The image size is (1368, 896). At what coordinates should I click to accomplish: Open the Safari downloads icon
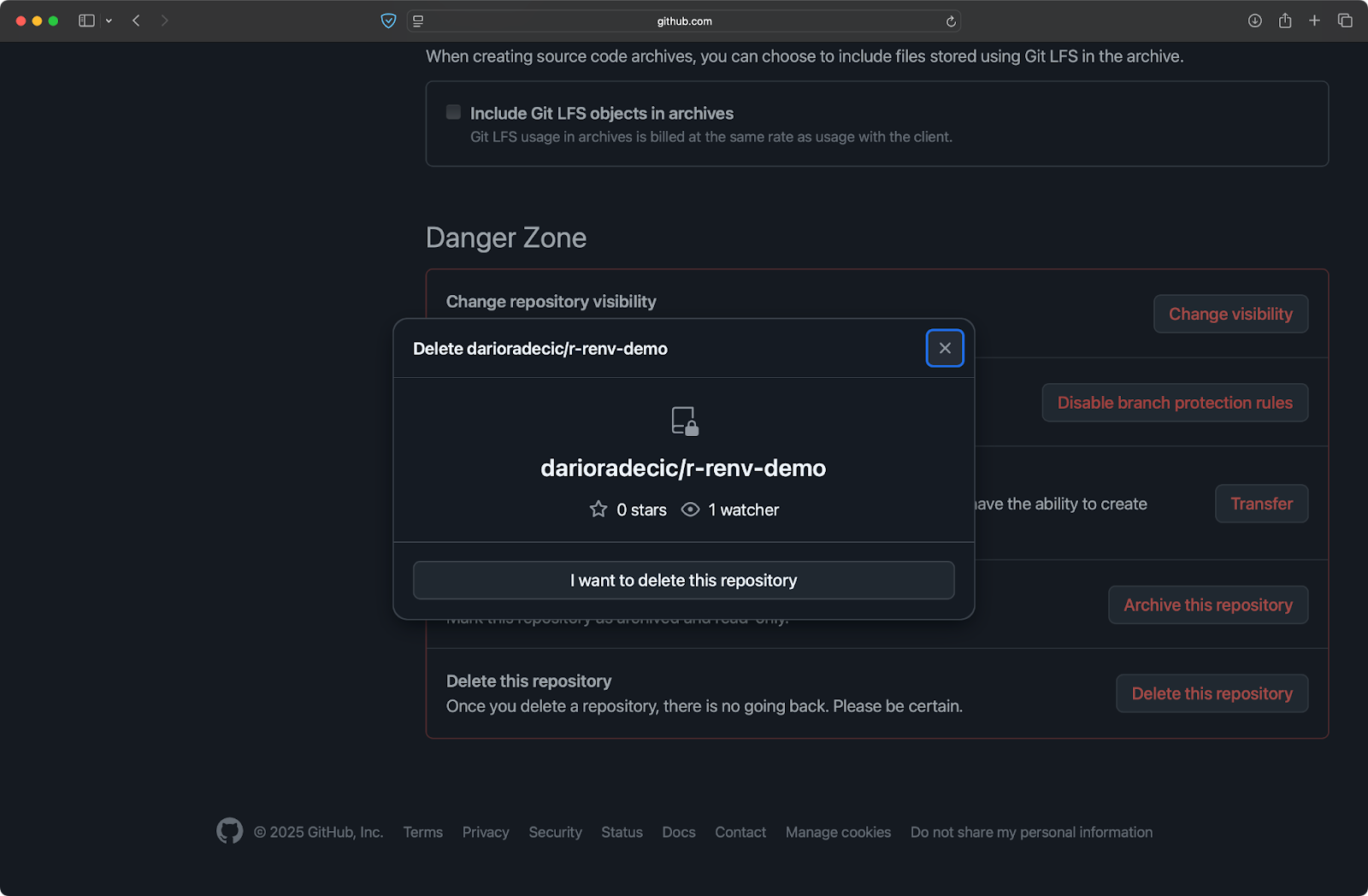1254,21
